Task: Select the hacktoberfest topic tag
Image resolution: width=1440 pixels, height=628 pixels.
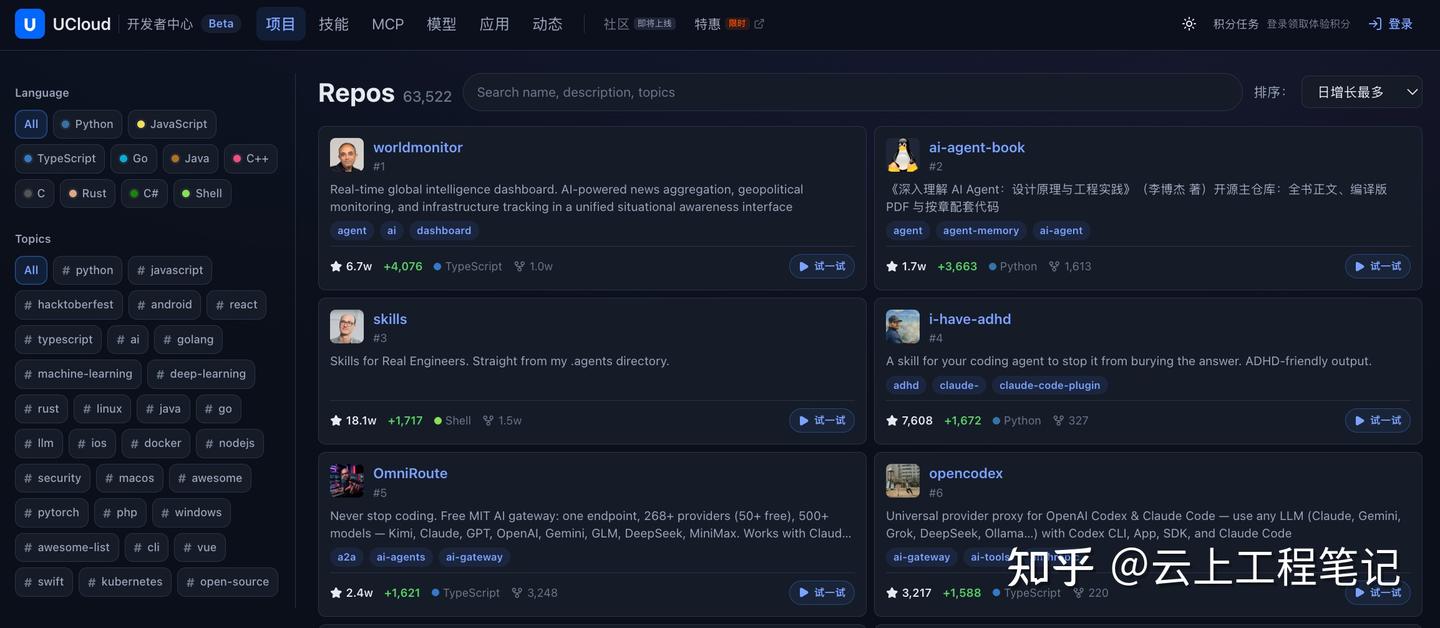Action: click(68, 305)
